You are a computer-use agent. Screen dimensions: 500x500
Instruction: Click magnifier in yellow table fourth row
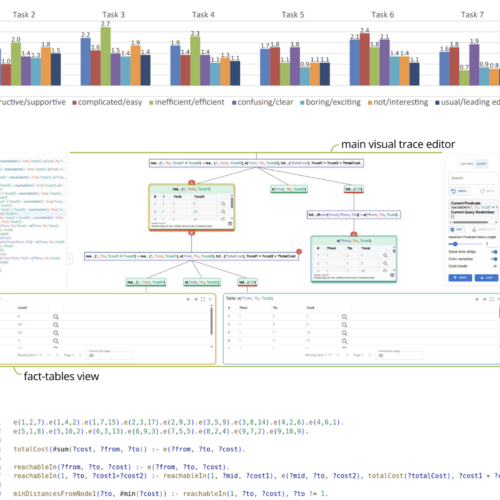tap(56, 341)
